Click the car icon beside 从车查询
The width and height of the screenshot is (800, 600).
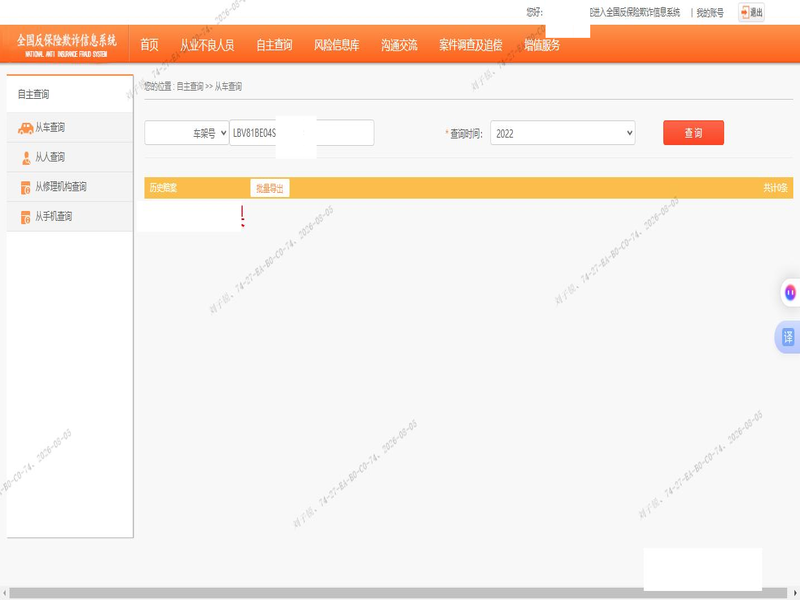[25, 128]
